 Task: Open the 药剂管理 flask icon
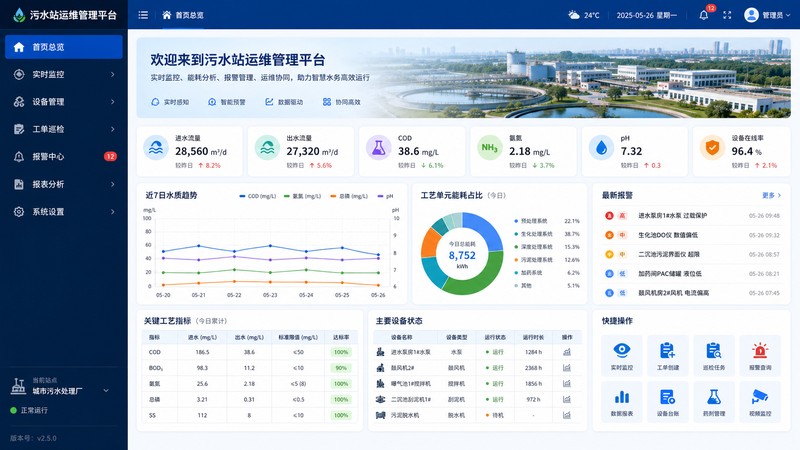tap(713, 396)
